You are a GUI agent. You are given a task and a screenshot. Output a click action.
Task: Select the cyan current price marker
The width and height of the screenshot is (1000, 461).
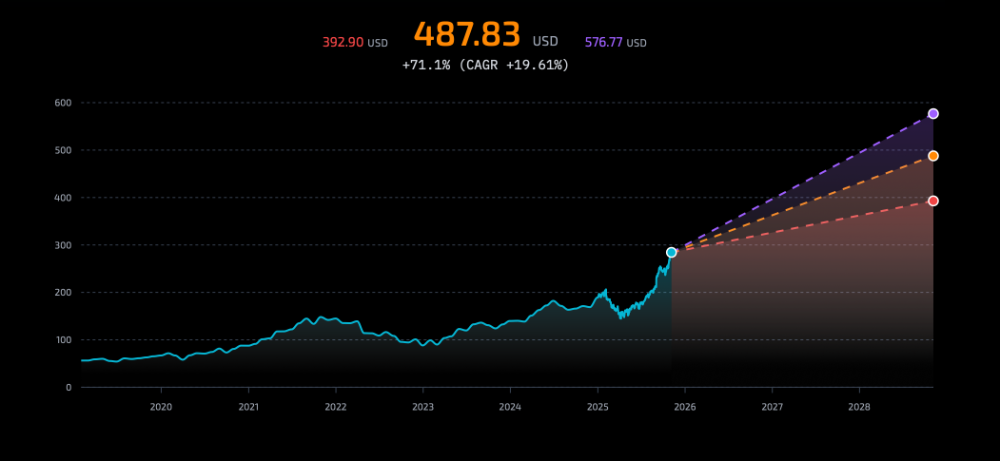(x=671, y=253)
